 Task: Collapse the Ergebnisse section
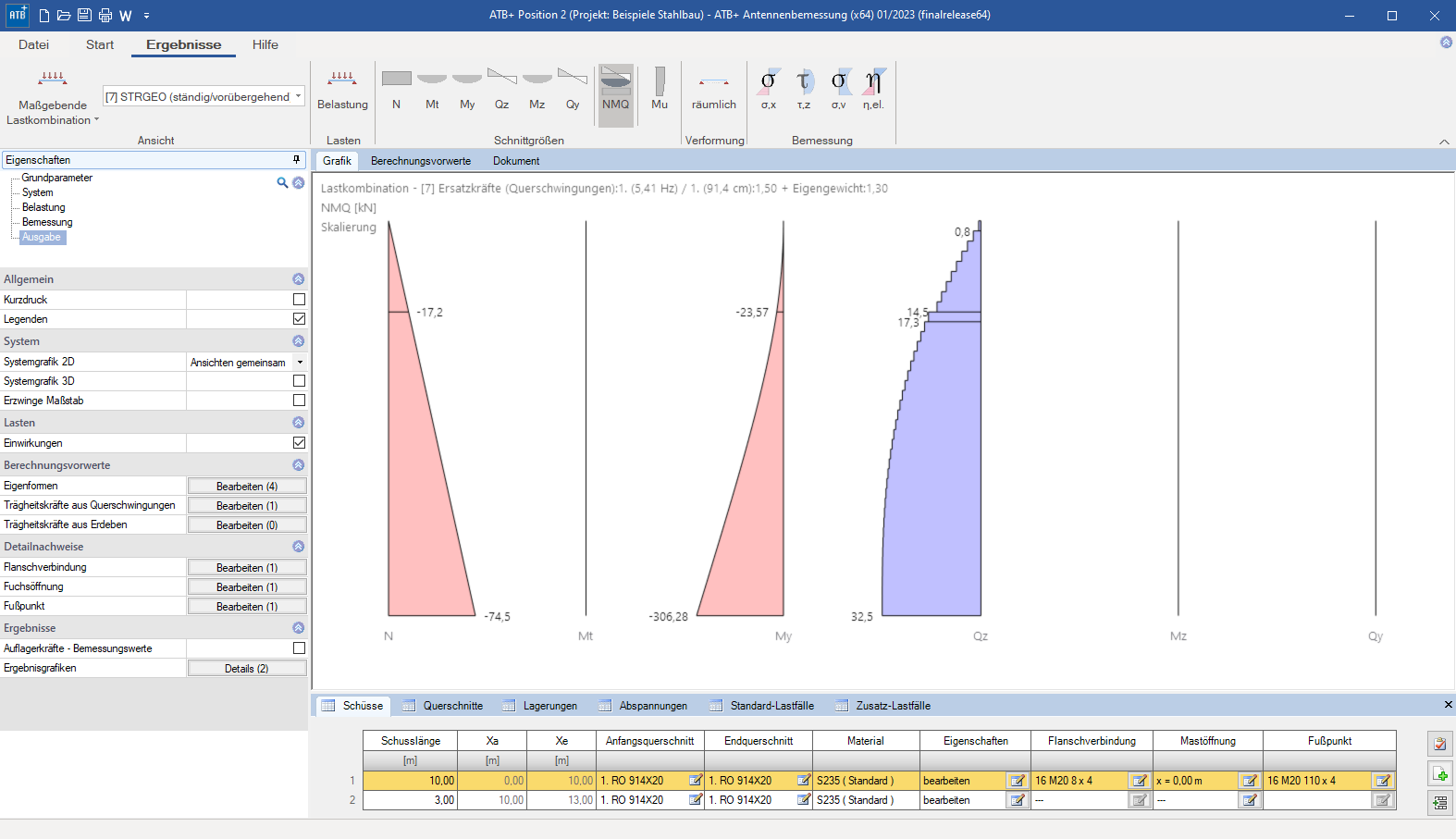click(x=298, y=628)
